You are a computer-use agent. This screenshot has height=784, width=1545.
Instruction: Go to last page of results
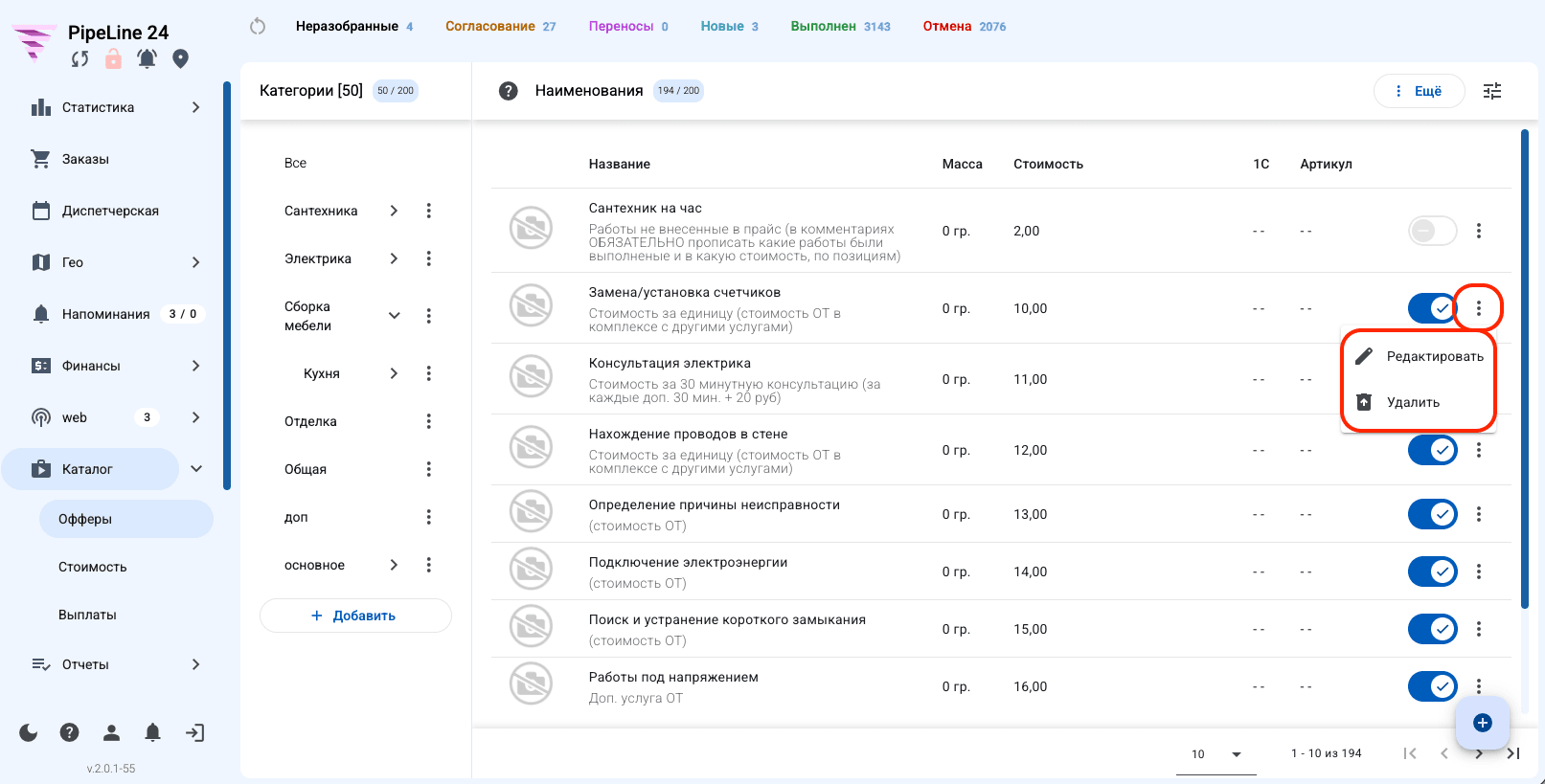tap(1513, 753)
